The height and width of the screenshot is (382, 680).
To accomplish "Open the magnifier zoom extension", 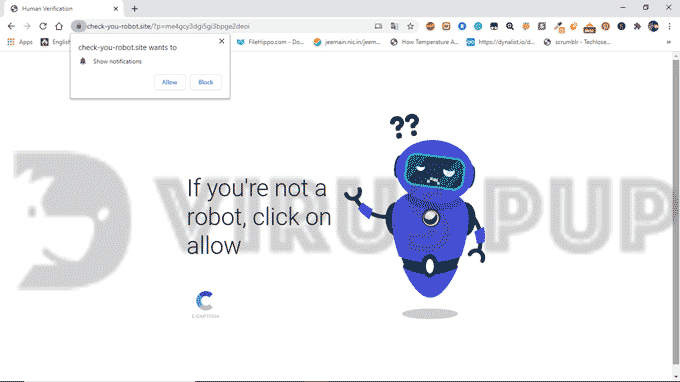I will click(510, 26).
